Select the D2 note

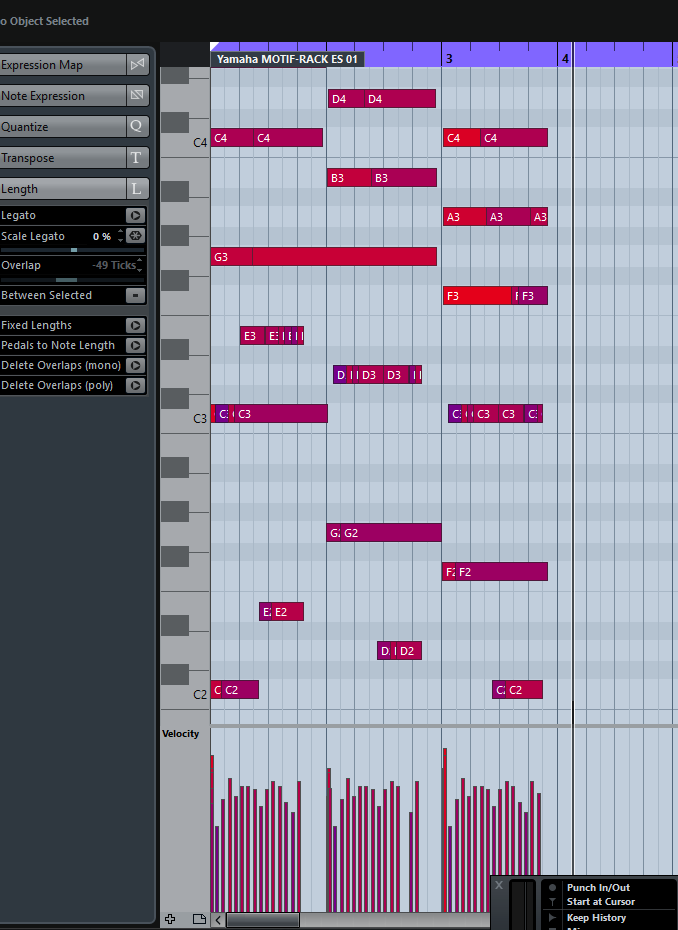409,651
